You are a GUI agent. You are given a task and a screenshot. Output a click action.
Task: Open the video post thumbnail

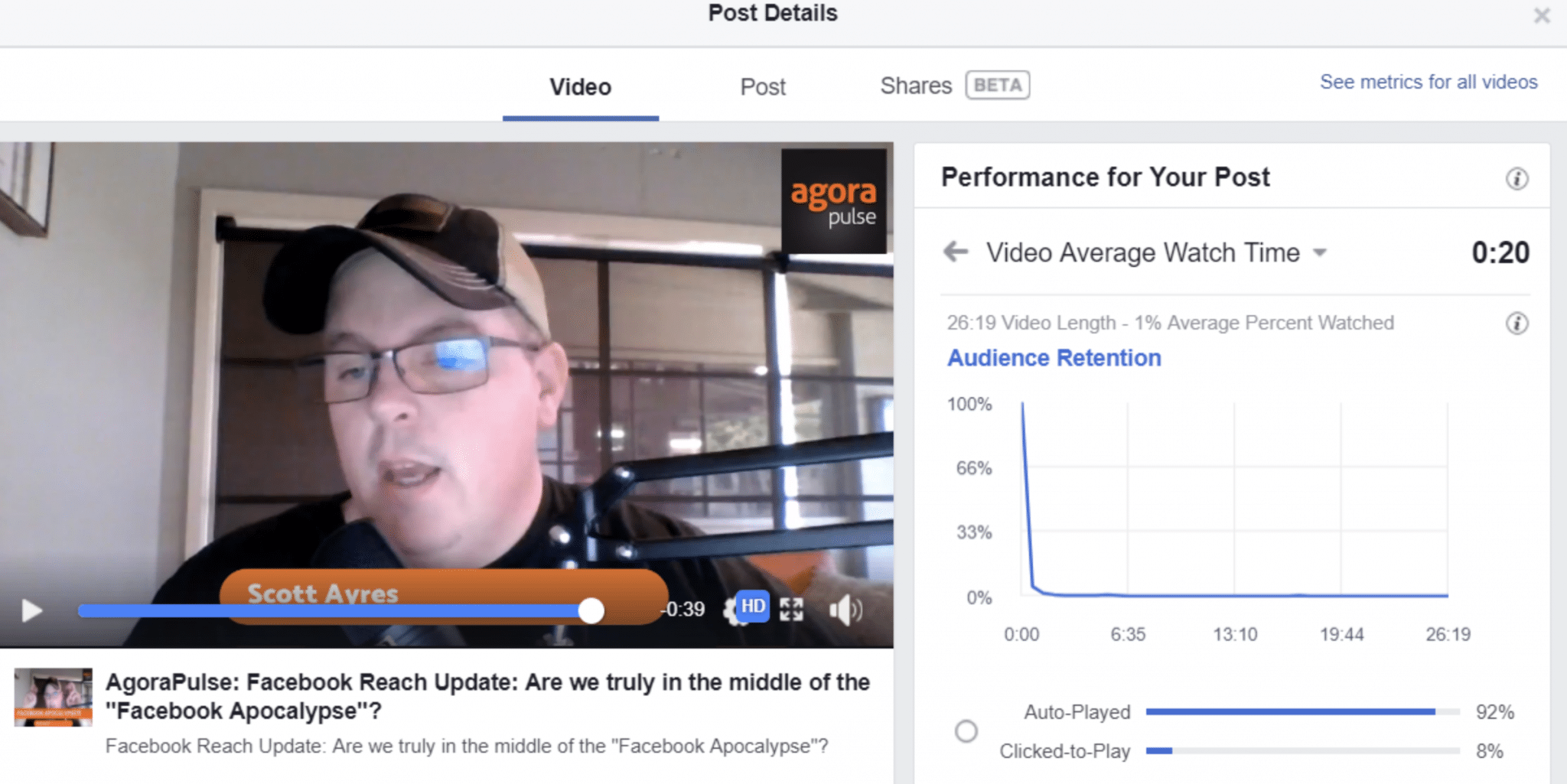pyautogui.click(x=54, y=697)
